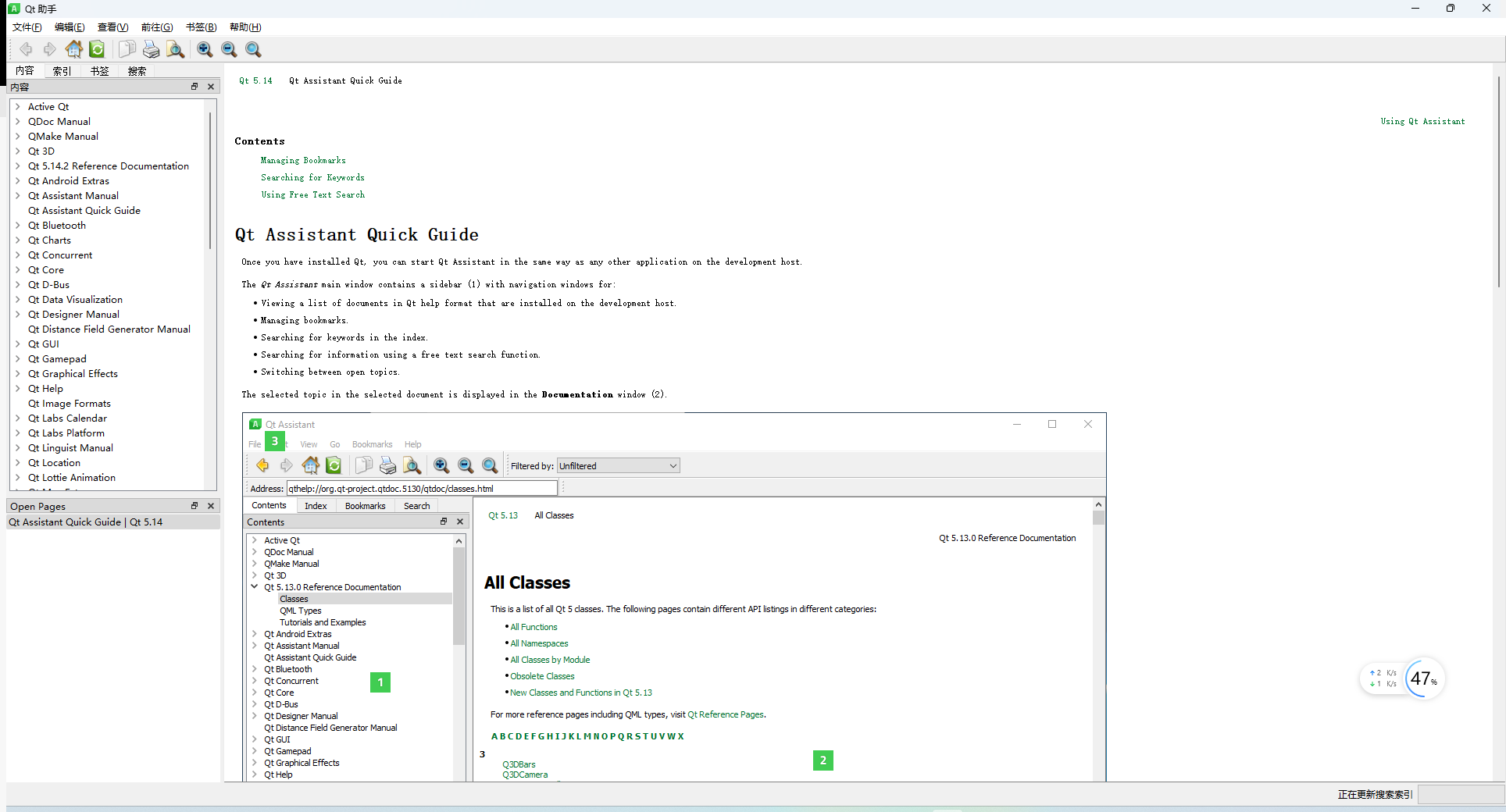Screen dimensions: 1506x812
Task: Expand the Qt Core tree node
Action: click(x=18, y=270)
